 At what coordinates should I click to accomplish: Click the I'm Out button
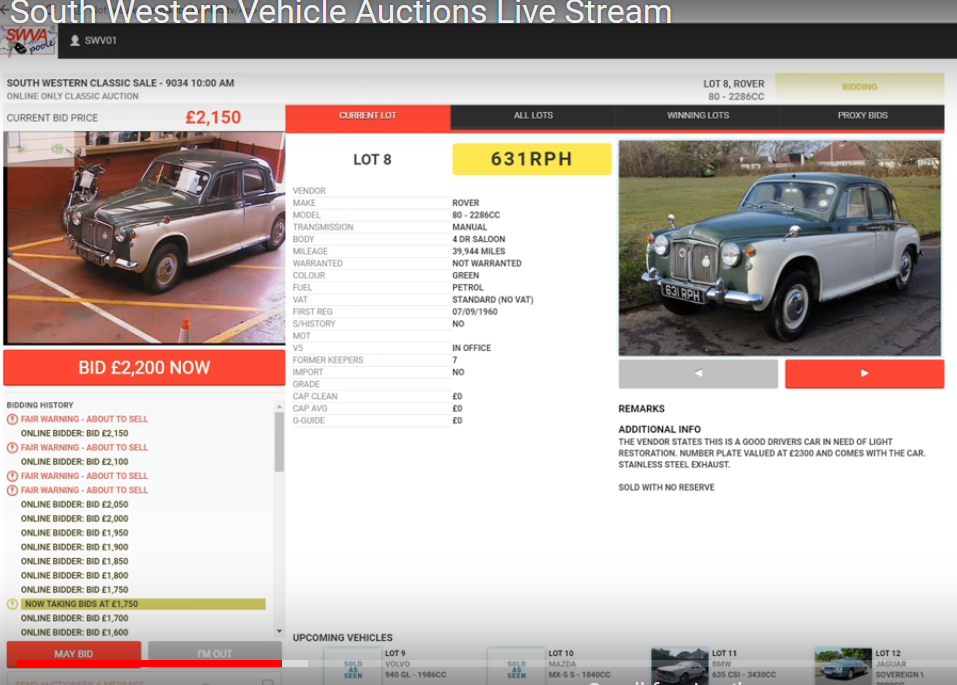pyautogui.click(x=215, y=654)
